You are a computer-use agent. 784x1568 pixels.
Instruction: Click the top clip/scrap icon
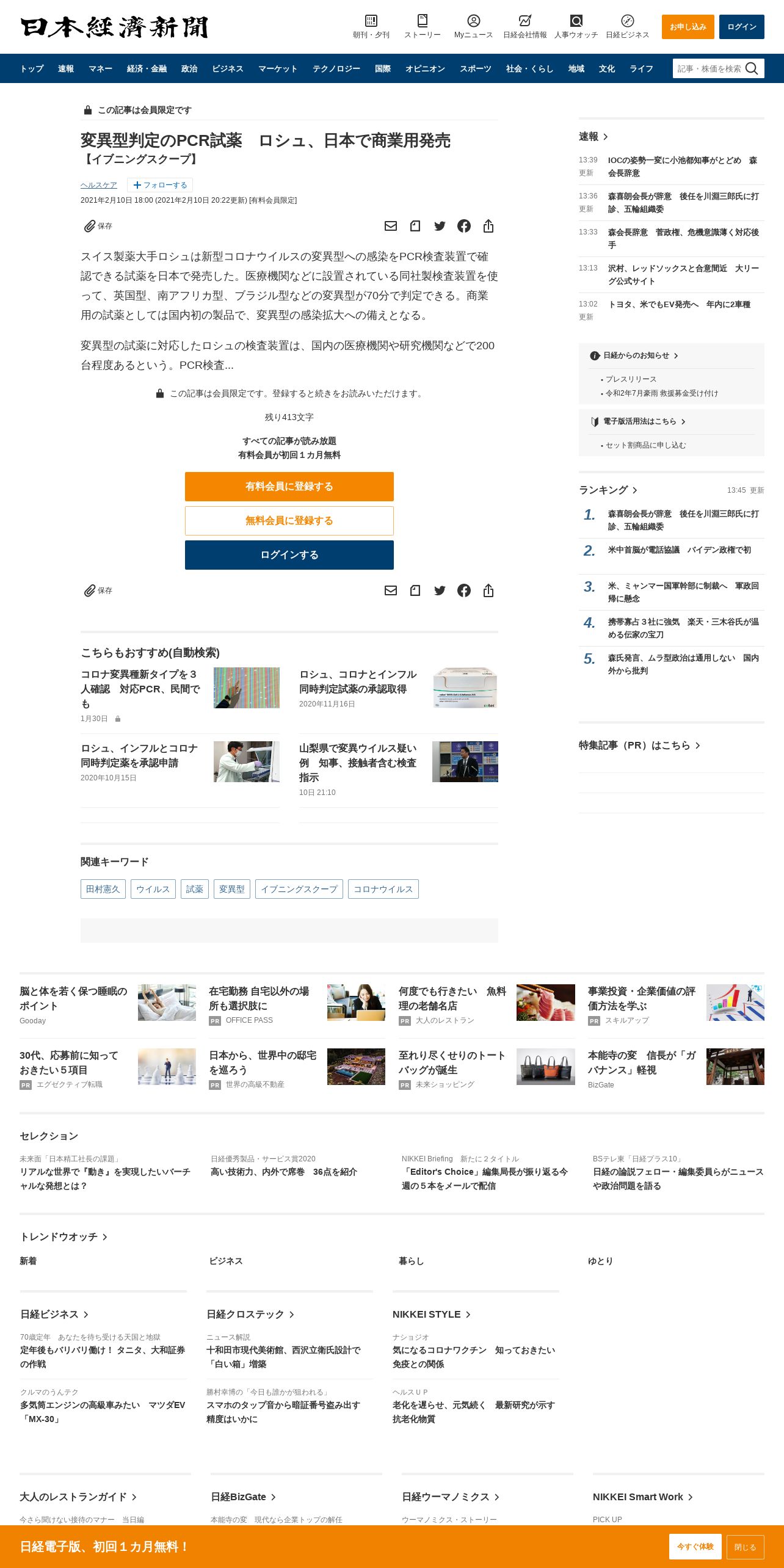click(415, 226)
